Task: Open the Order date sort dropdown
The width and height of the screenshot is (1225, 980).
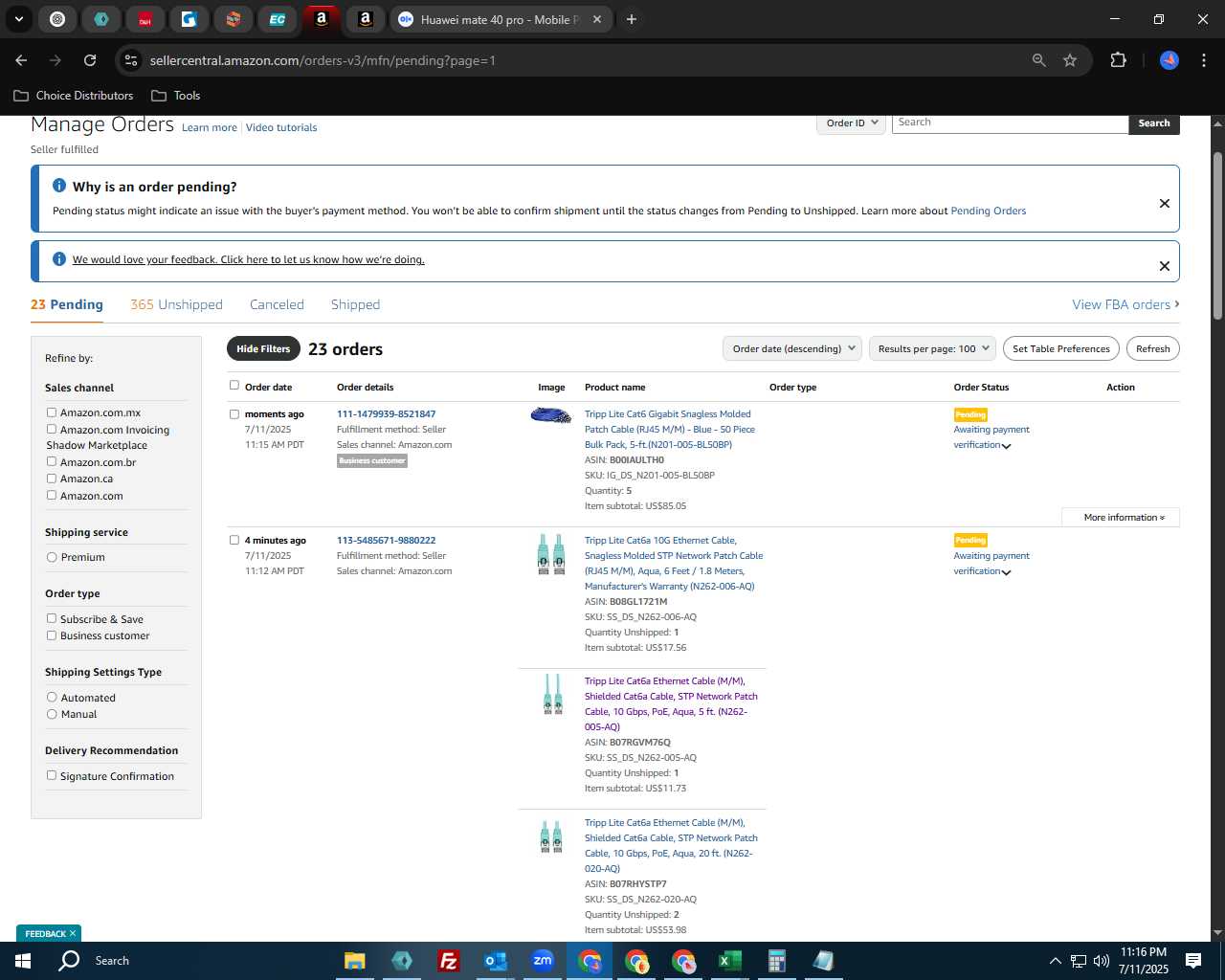Action: (792, 349)
